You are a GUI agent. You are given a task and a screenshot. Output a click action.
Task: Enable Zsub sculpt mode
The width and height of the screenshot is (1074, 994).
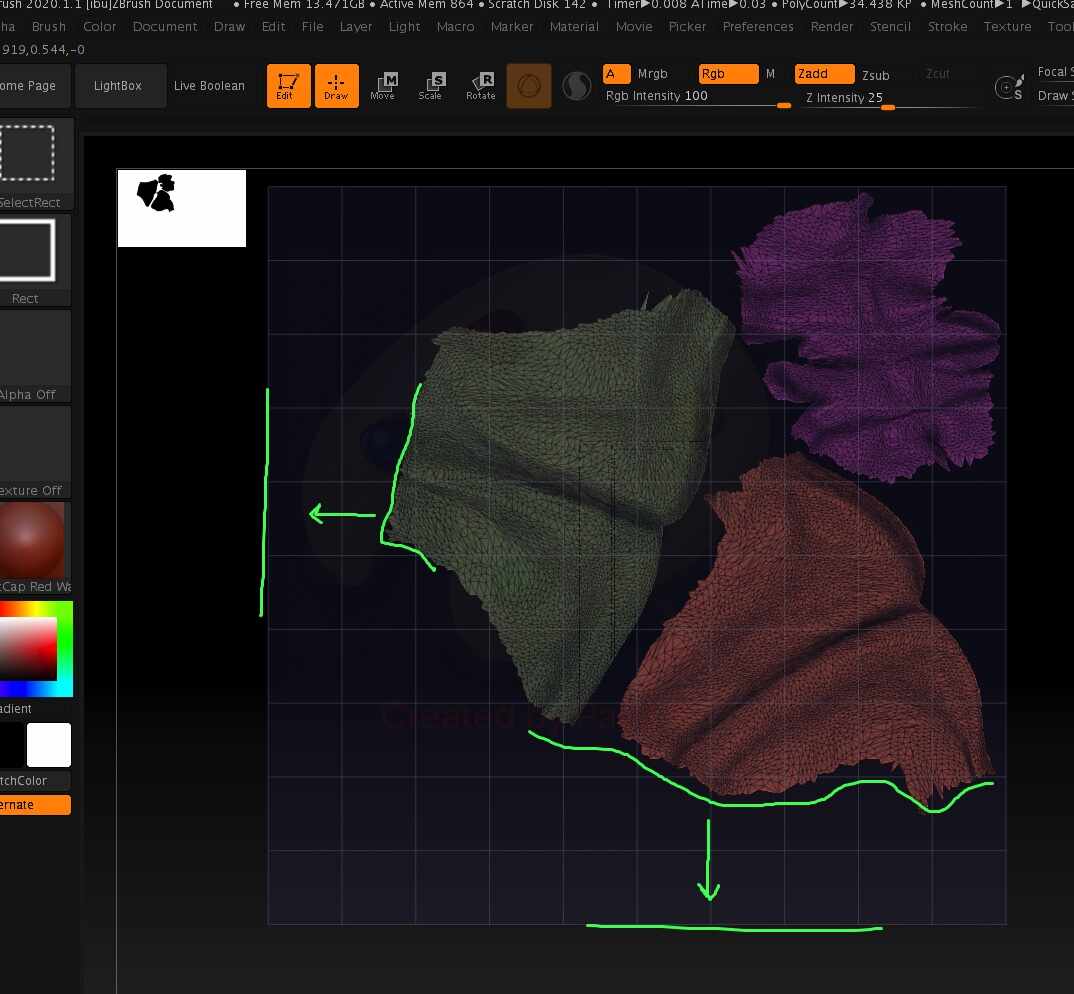[x=875, y=75]
